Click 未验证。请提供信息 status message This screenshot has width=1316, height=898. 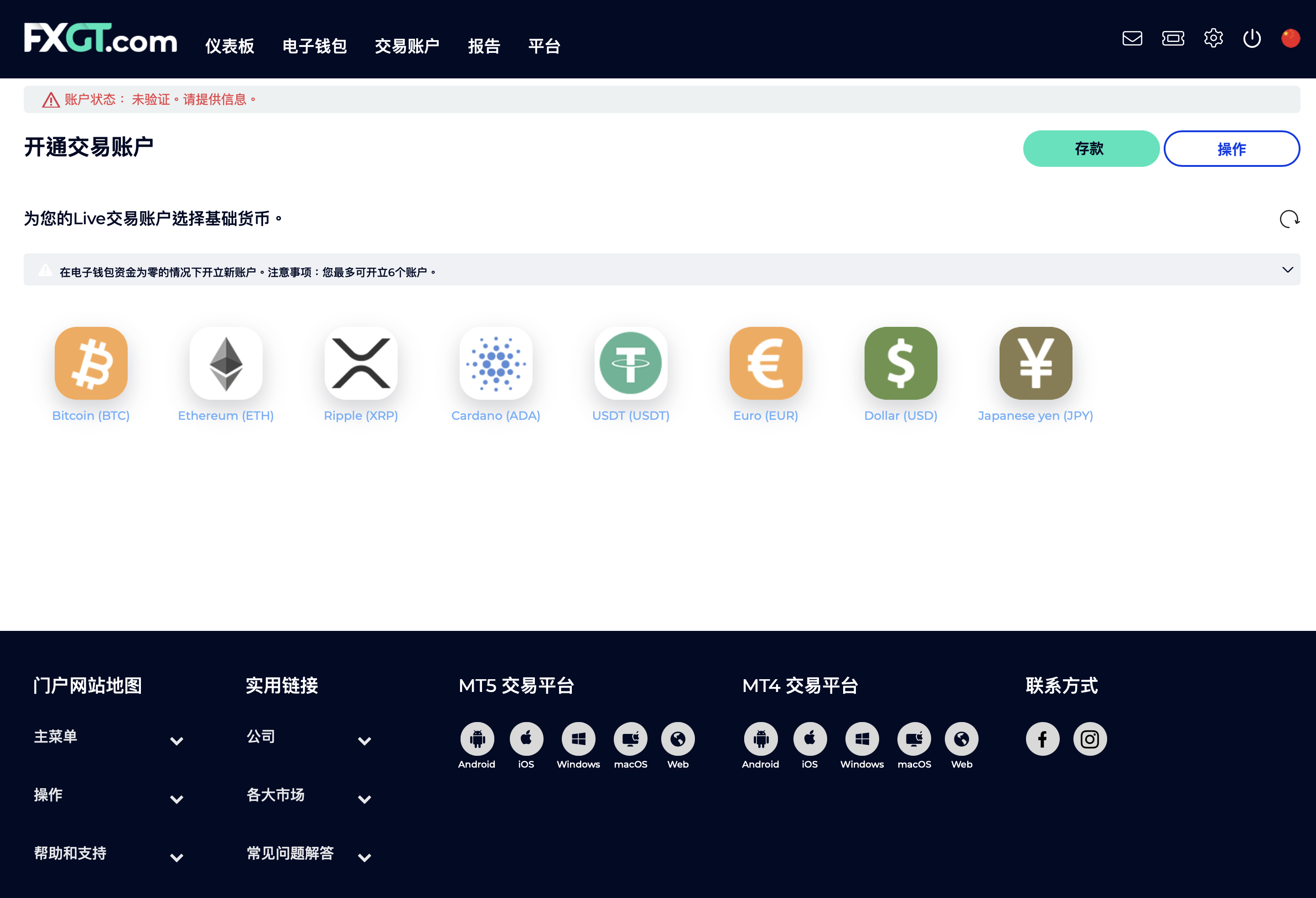pyautogui.click(x=194, y=100)
